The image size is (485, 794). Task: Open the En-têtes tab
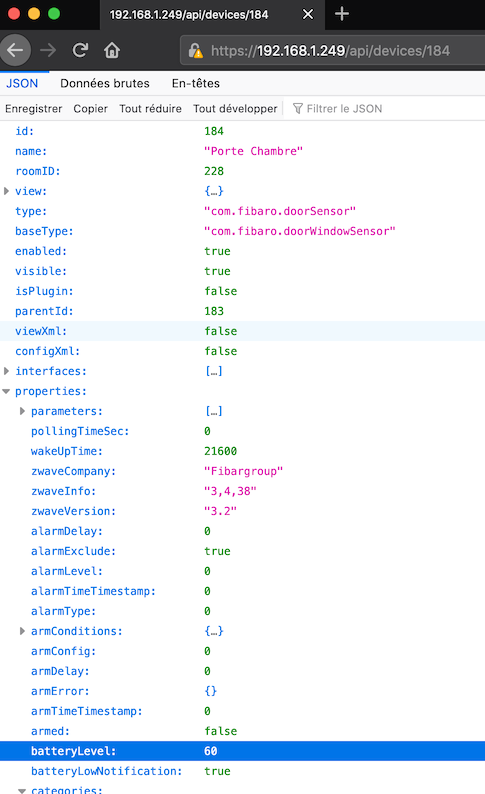[196, 83]
